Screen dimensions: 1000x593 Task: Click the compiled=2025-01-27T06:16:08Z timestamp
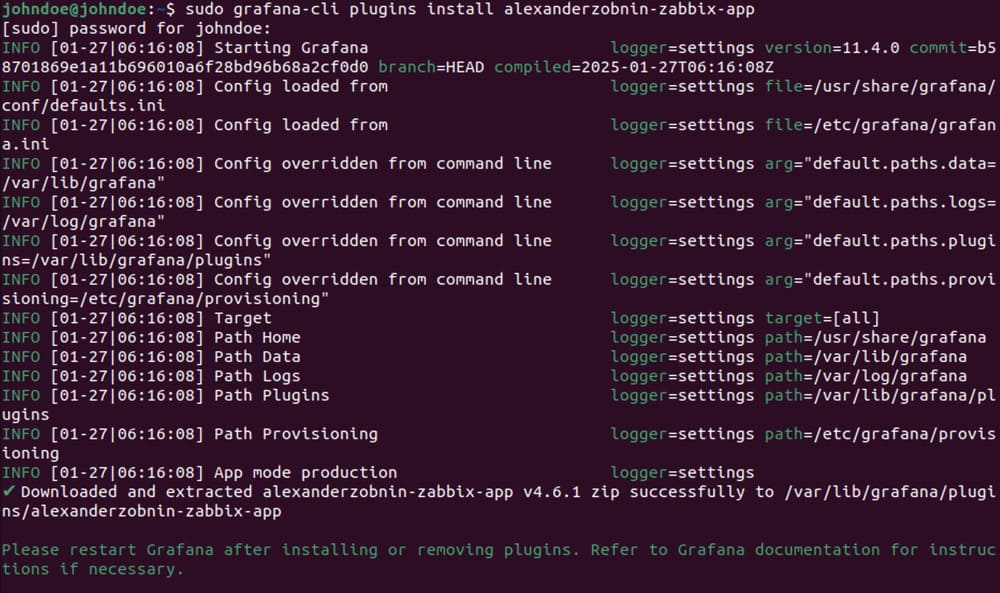[x=634, y=67]
